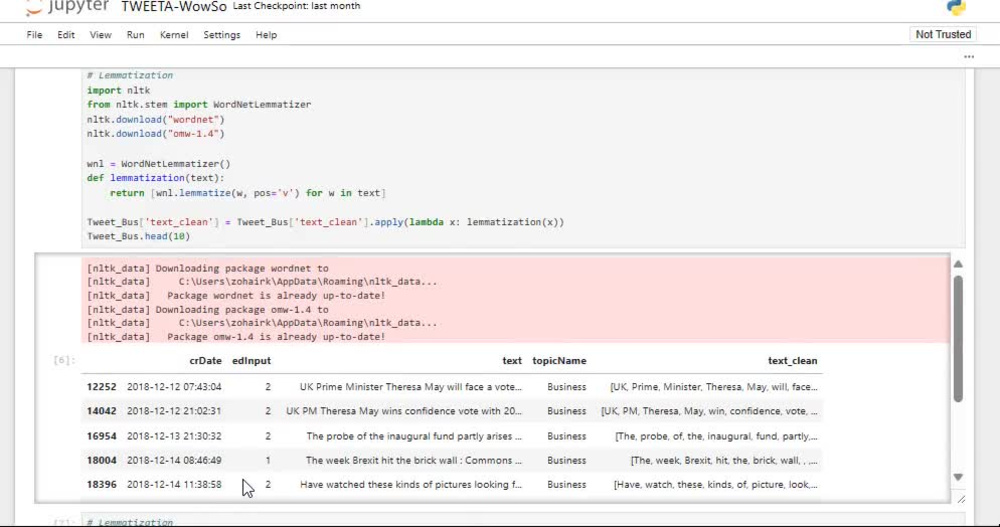This screenshot has height=527, width=1000.
Task: Click the tweet text 'The week Brexit hit the brick wall'
Action: 413,460
